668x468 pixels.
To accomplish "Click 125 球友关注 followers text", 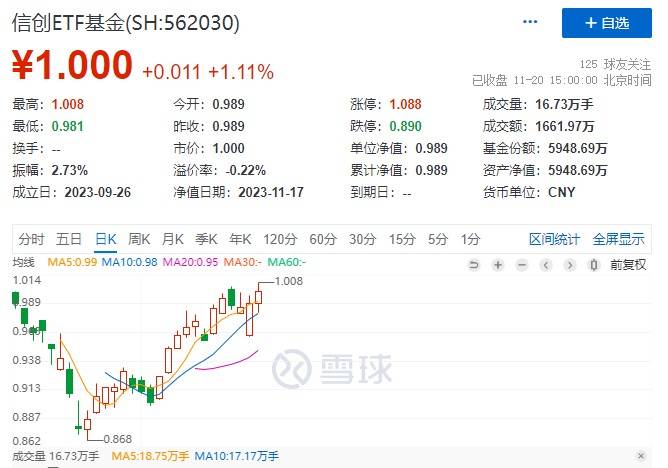I will click(615, 64).
